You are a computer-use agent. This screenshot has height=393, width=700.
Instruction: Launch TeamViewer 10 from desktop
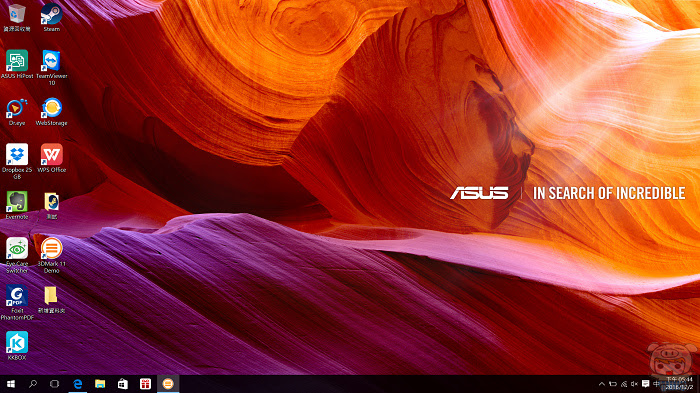(x=51, y=67)
